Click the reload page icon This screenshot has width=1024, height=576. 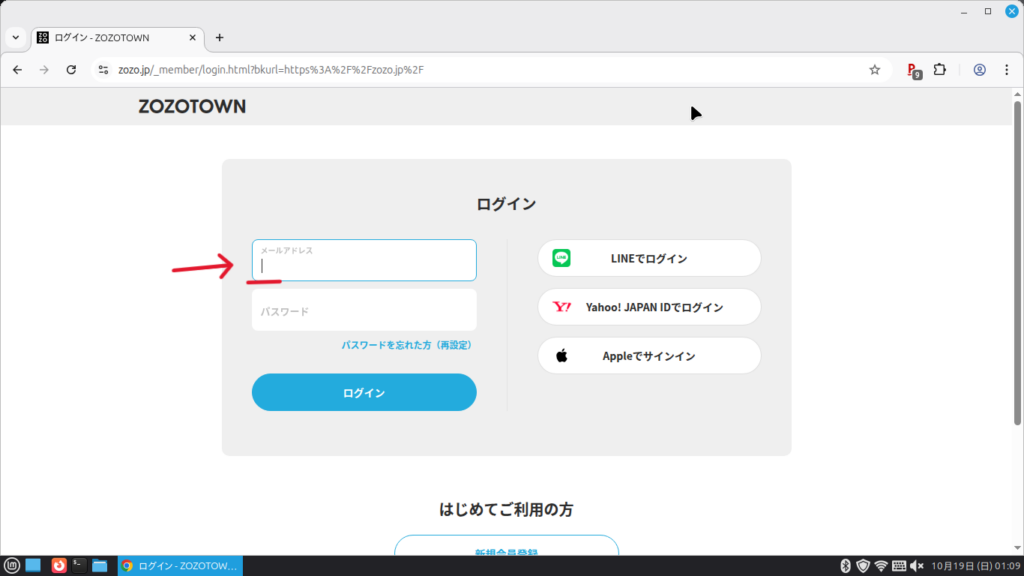[x=71, y=70]
